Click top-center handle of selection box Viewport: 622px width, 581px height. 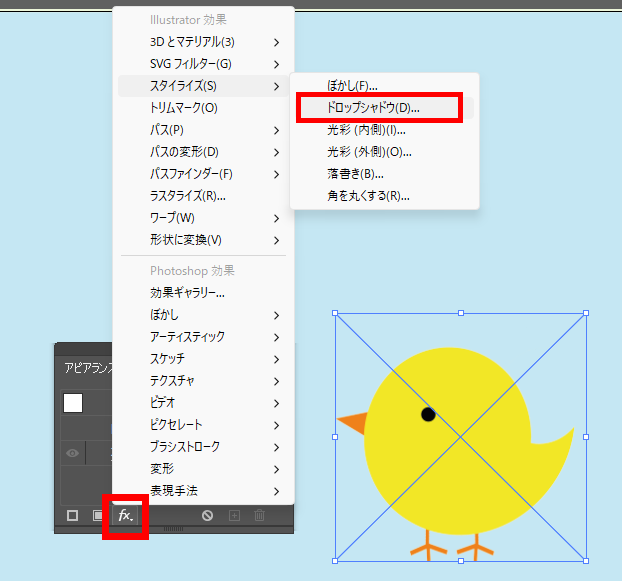pyautogui.click(x=461, y=313)
